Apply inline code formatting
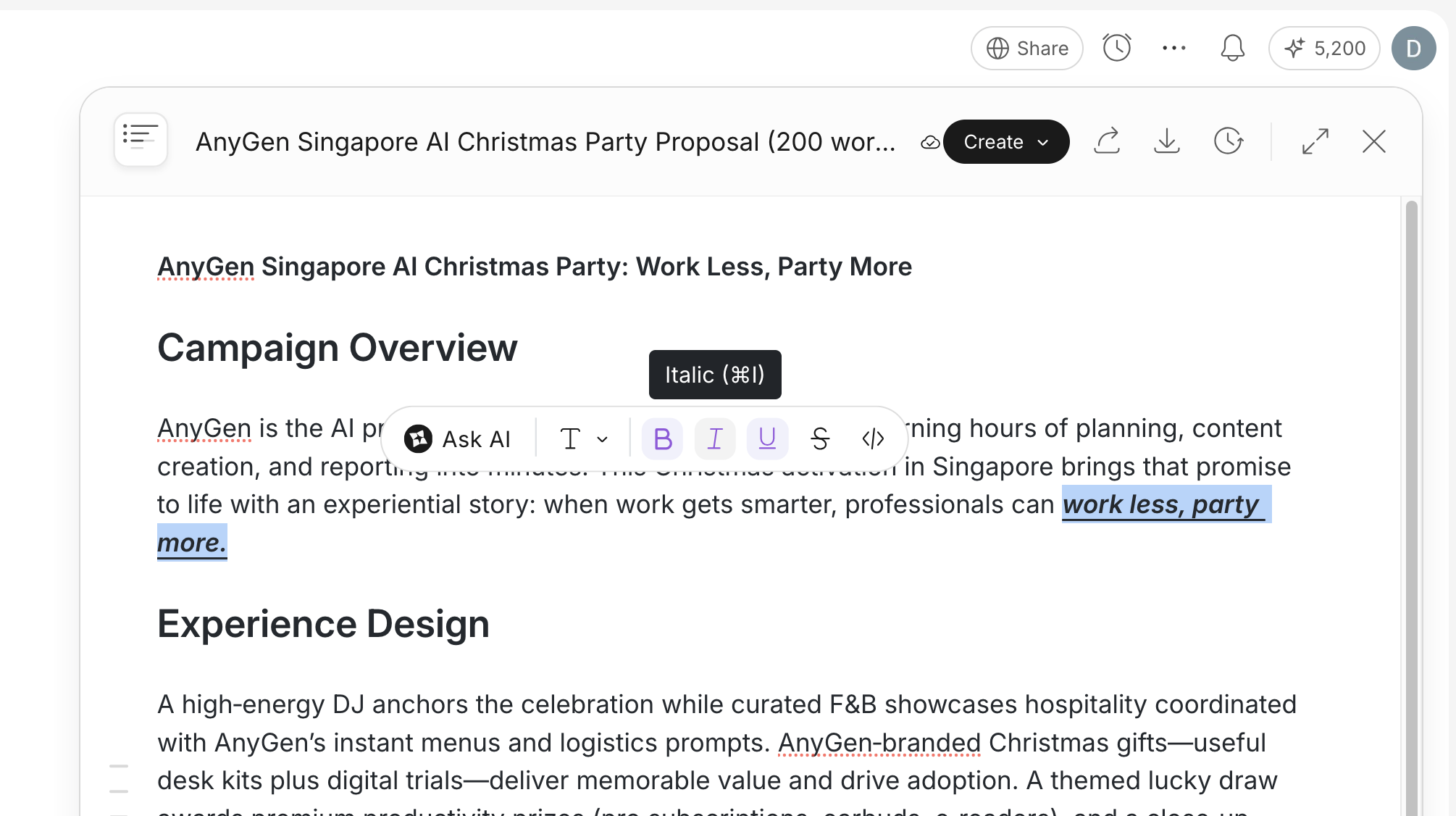The width and height of the screenshot is (1456, 816). [873, 439]
